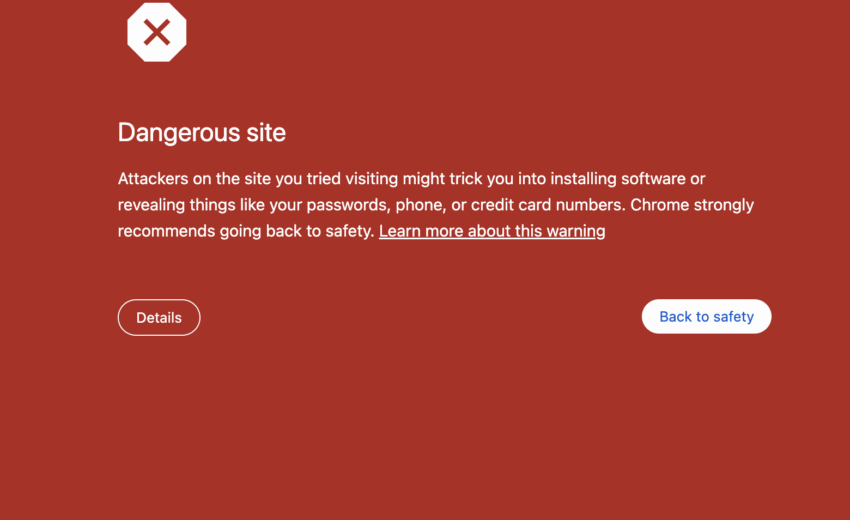Click the word phone in the warning paragraph

click(x=418, y=205)
